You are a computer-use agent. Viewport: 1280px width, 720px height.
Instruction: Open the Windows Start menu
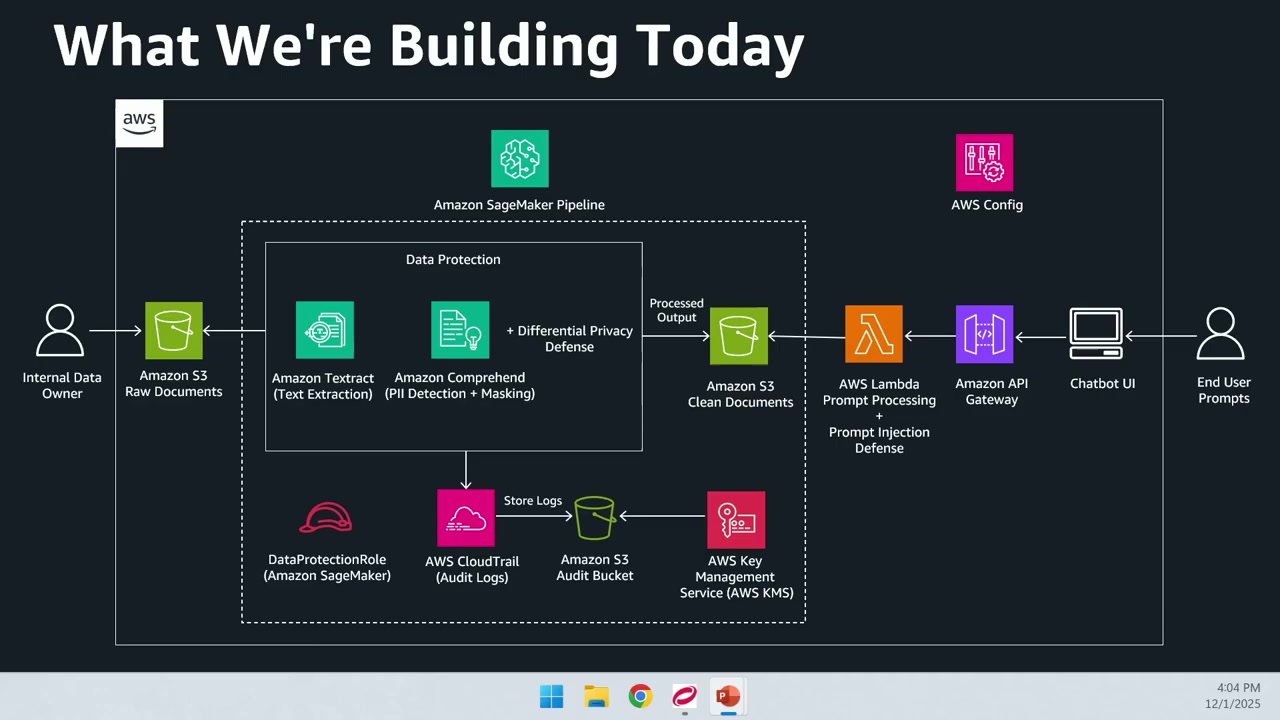coord(551,696)
